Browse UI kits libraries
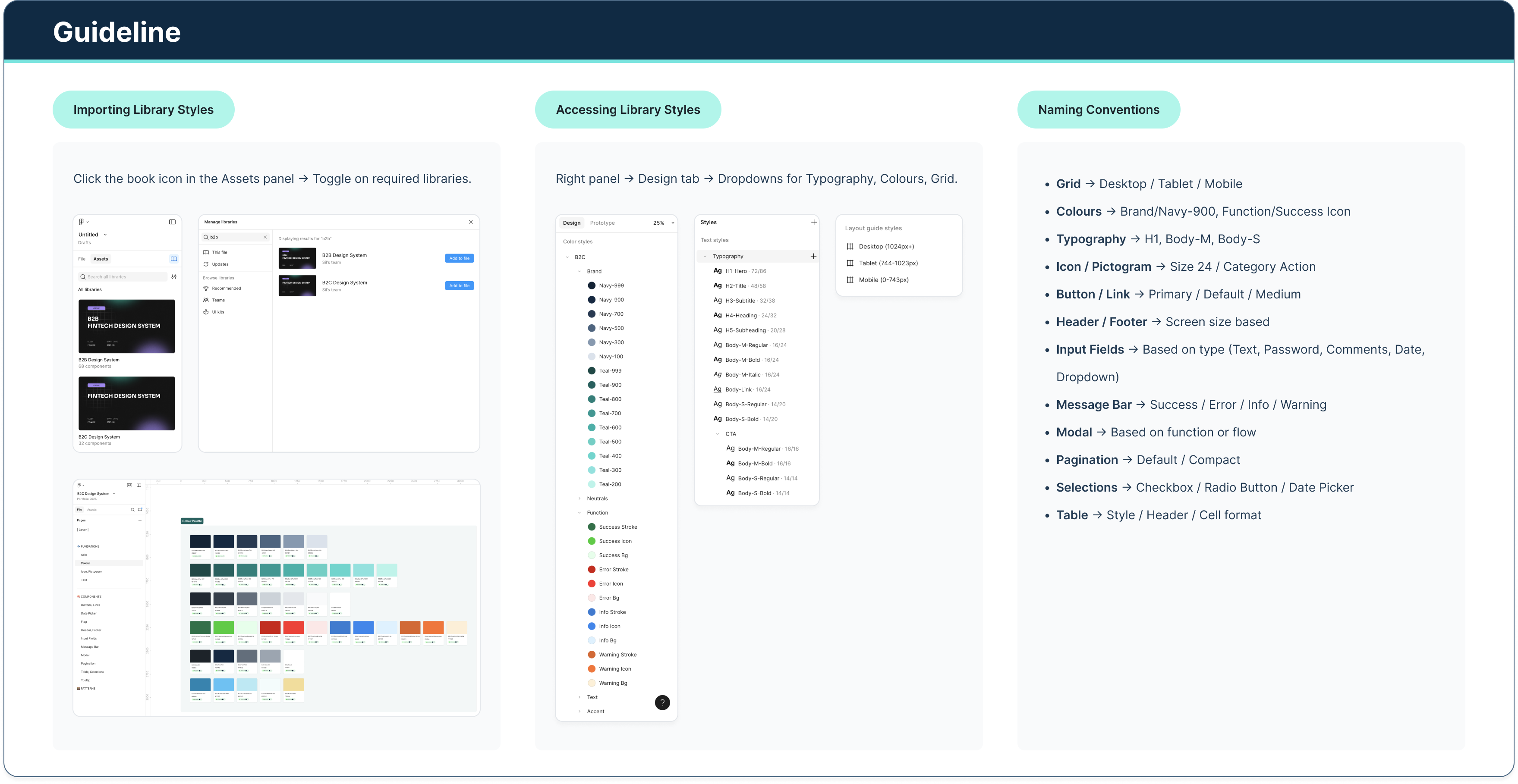The height and width of the screenshot is (784, 1518). (x=214, y=312)
